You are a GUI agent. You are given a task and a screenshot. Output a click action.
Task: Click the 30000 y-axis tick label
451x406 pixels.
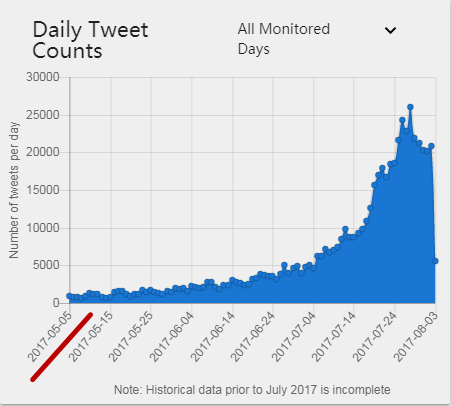point(43,77)
